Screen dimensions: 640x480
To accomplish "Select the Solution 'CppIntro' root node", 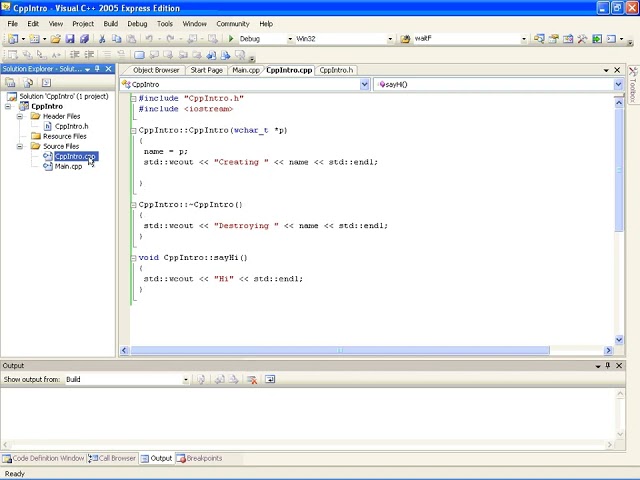I will pos(64,96).
